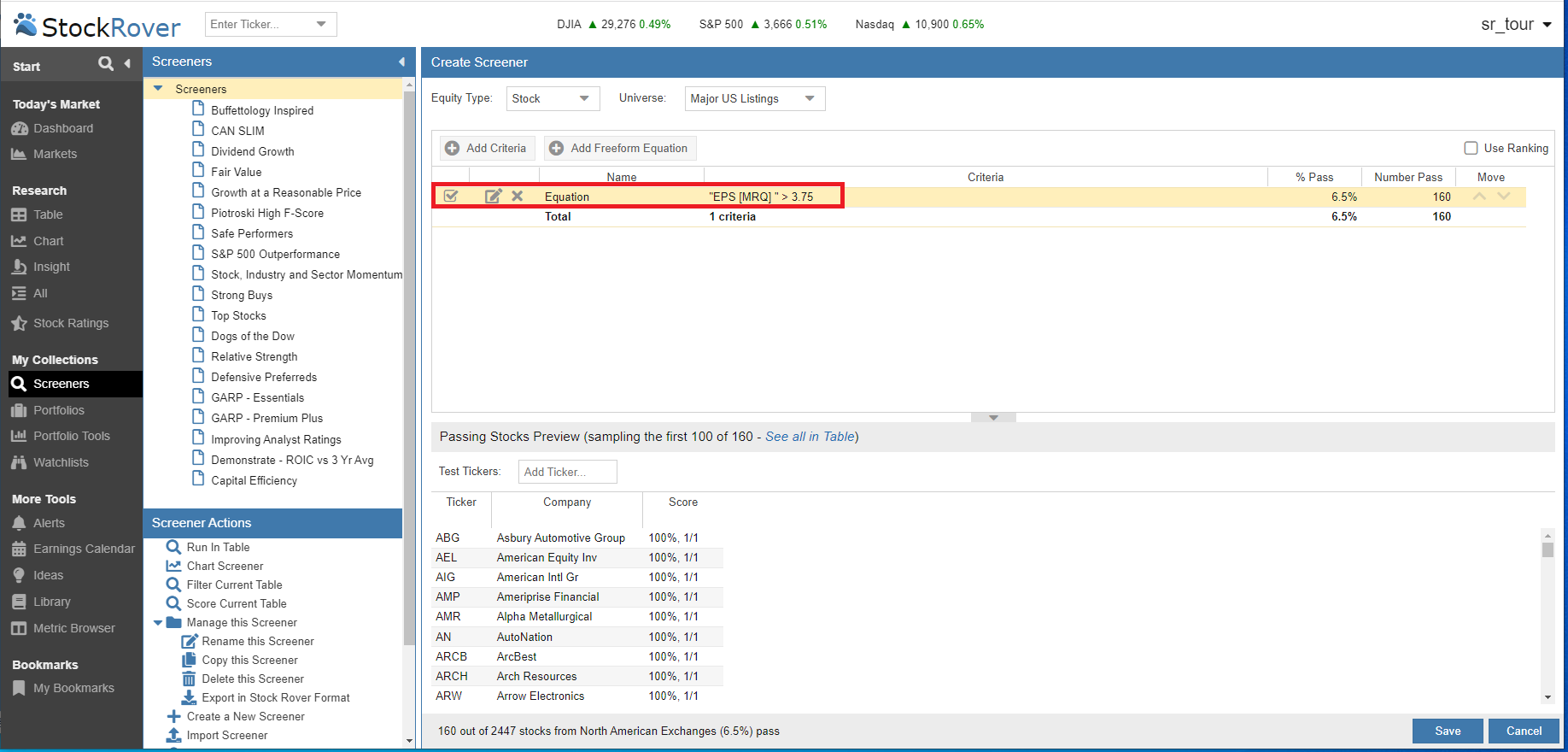
Task: Enable the Use Ranking checkbox
Action: coord(1471,148)
